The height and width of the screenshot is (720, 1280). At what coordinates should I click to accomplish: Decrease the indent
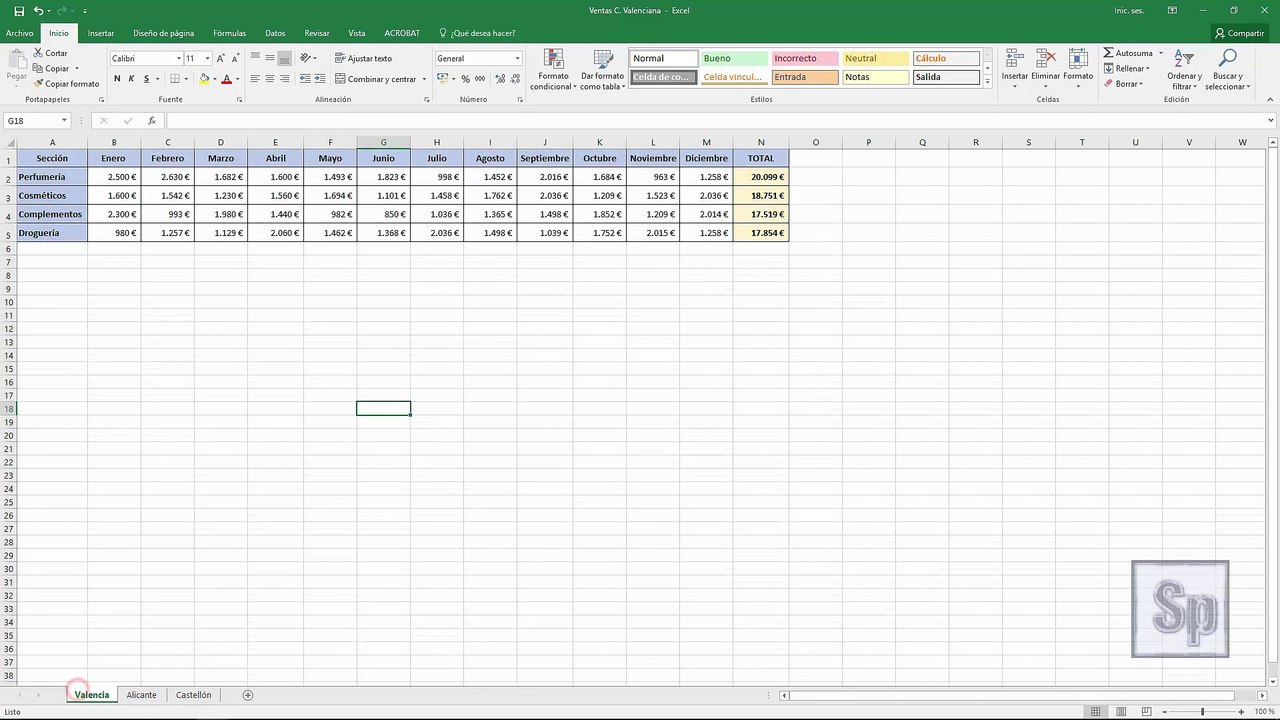pos(306,79)
